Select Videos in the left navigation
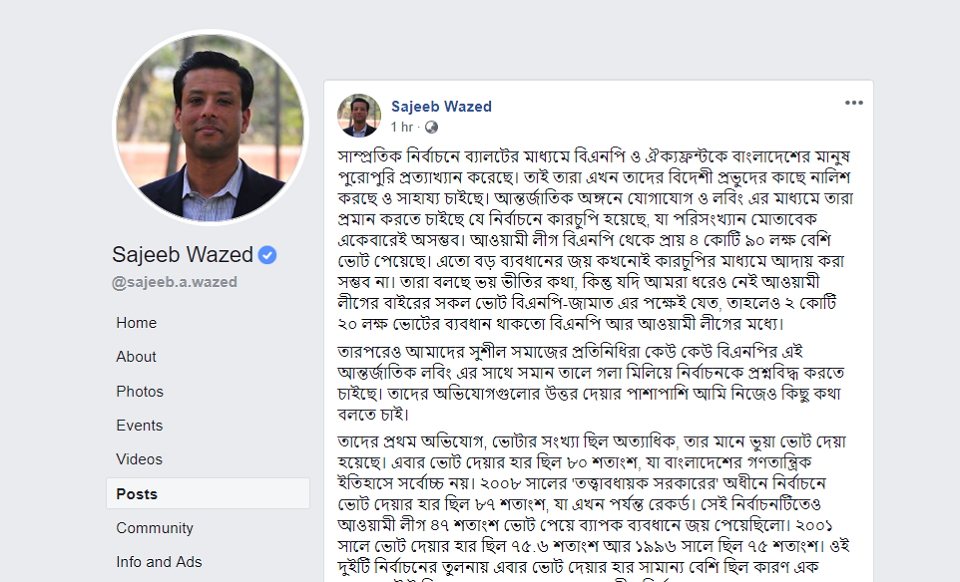The image size is (960, 582). tap(139, 459)
